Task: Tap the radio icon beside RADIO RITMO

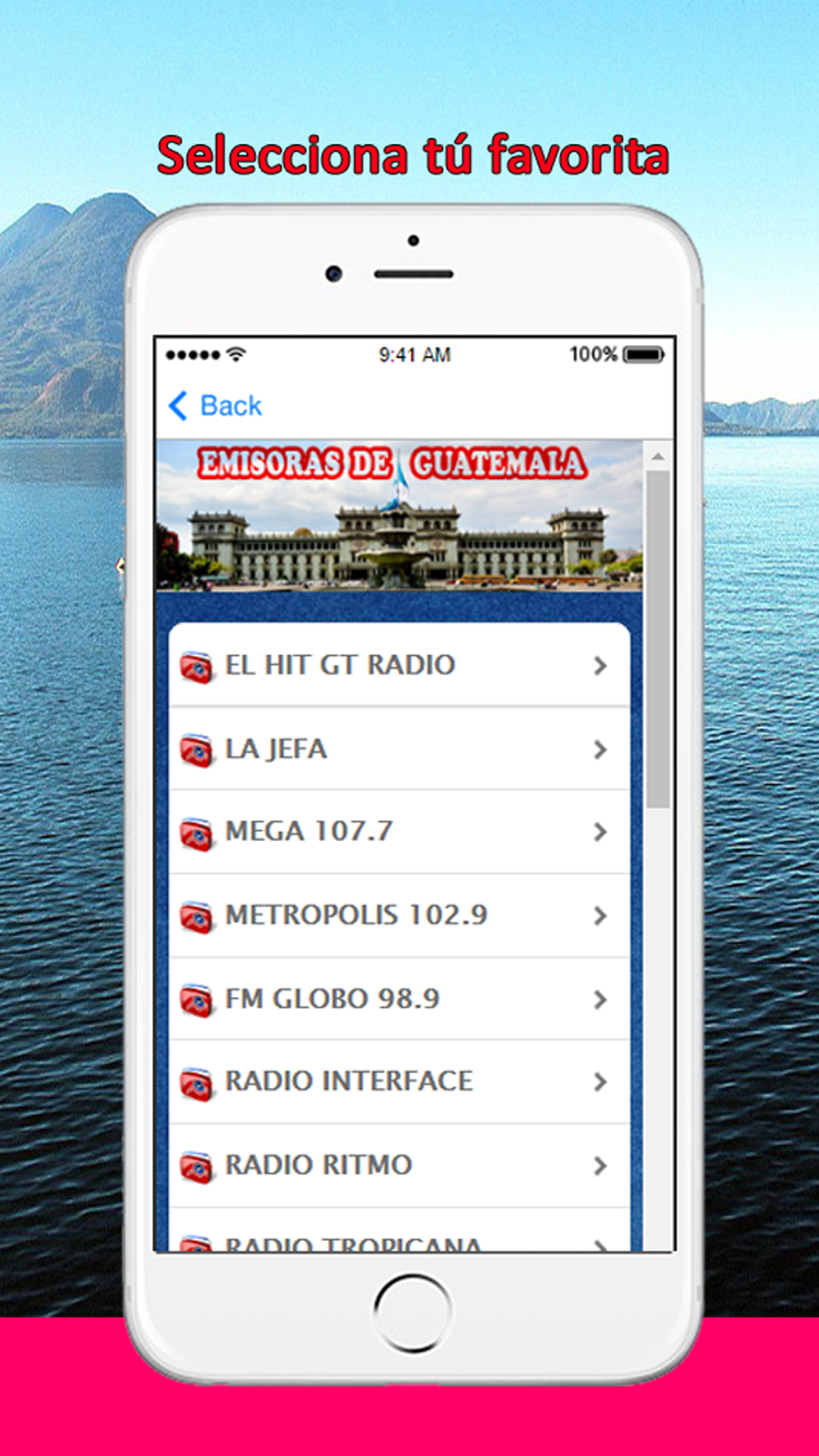Action: pos(197,1167)
